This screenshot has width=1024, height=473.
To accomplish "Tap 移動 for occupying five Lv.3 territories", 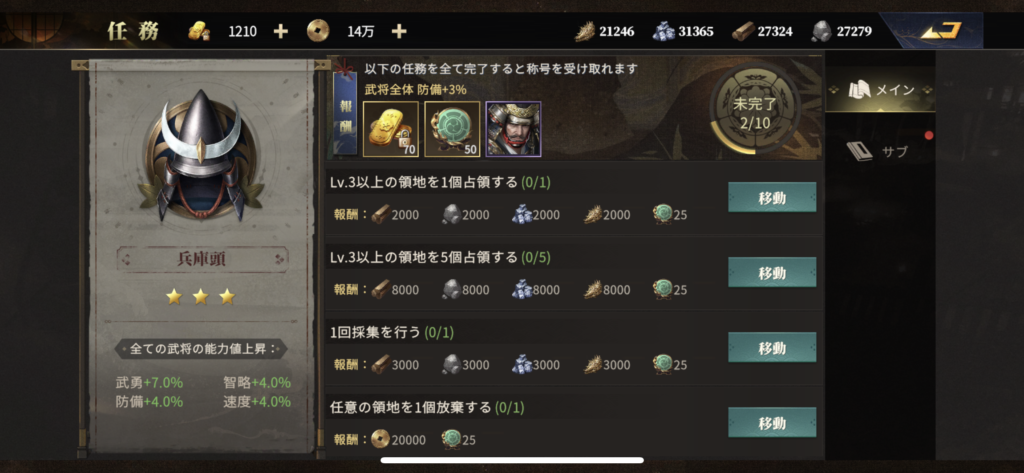I will [772, 272].
